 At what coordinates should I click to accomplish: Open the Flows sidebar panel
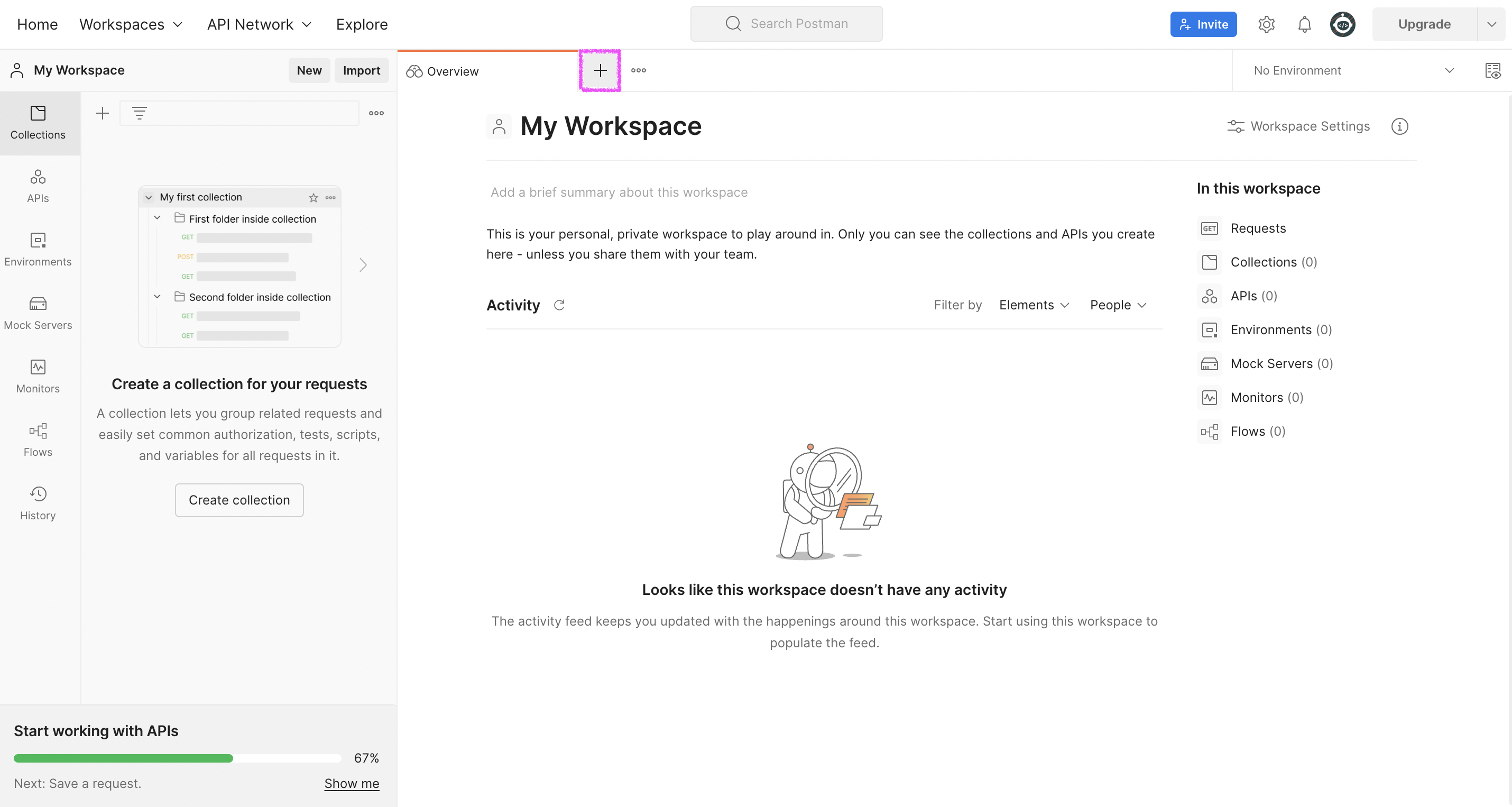click(38, 440)
